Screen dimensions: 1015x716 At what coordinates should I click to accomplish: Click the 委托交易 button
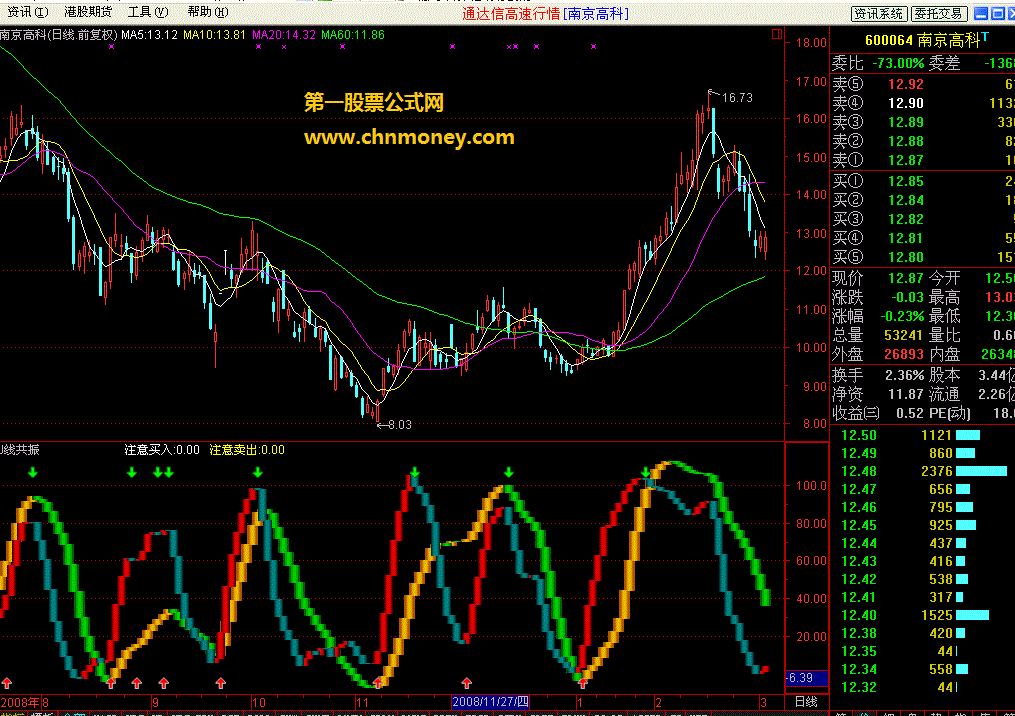pyautogui.click(x=939, y=14)
